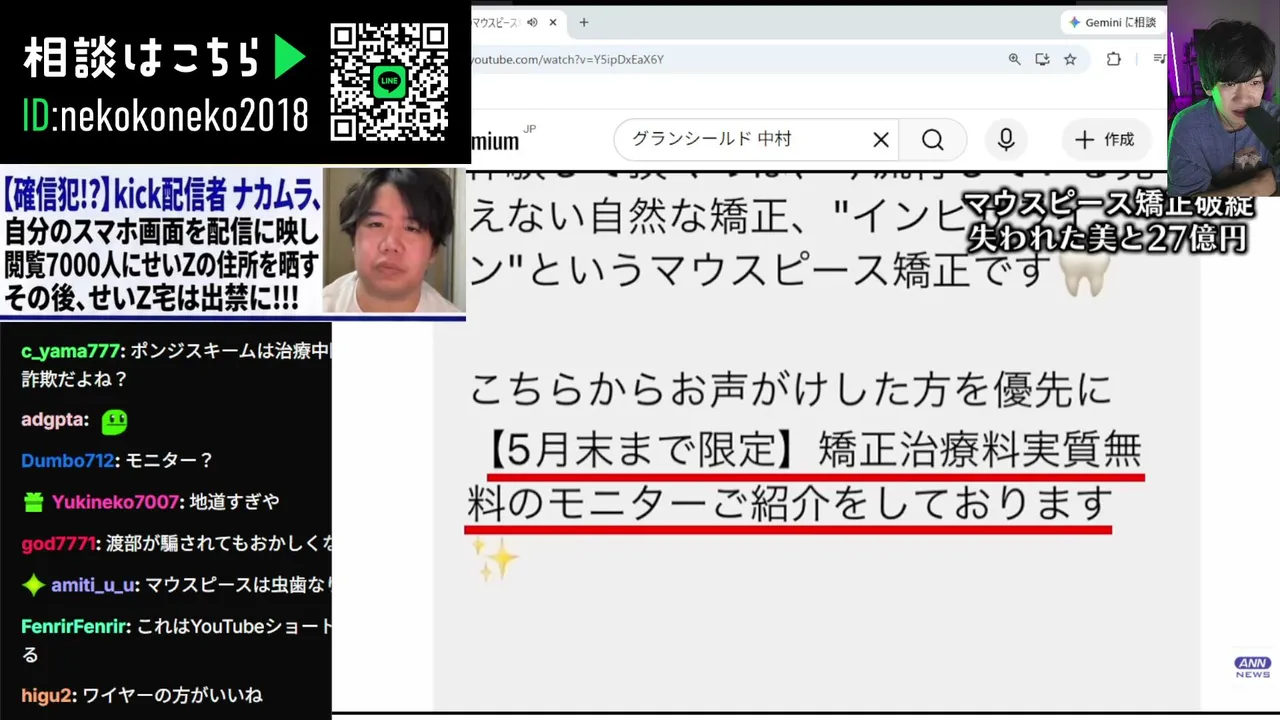Close the マウスピース browser tab
1280x720 pixels.
tap(553, 22)
